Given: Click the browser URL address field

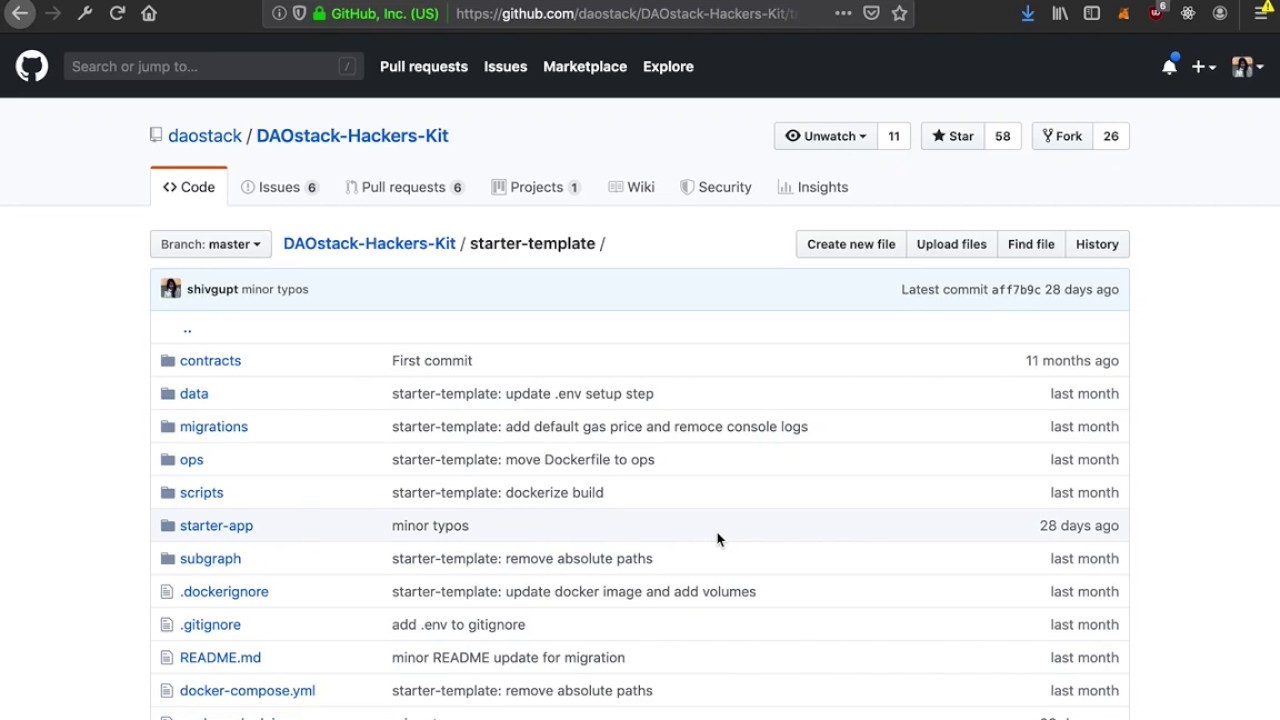Looking at the screenshot, I should [625, 13].
